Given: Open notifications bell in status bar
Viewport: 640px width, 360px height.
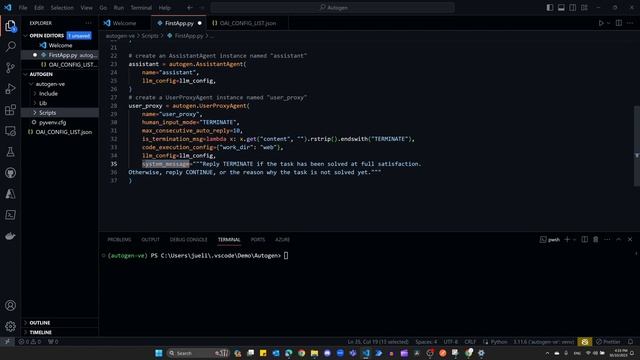Looking at the screenshot, I should pos(631,342).
